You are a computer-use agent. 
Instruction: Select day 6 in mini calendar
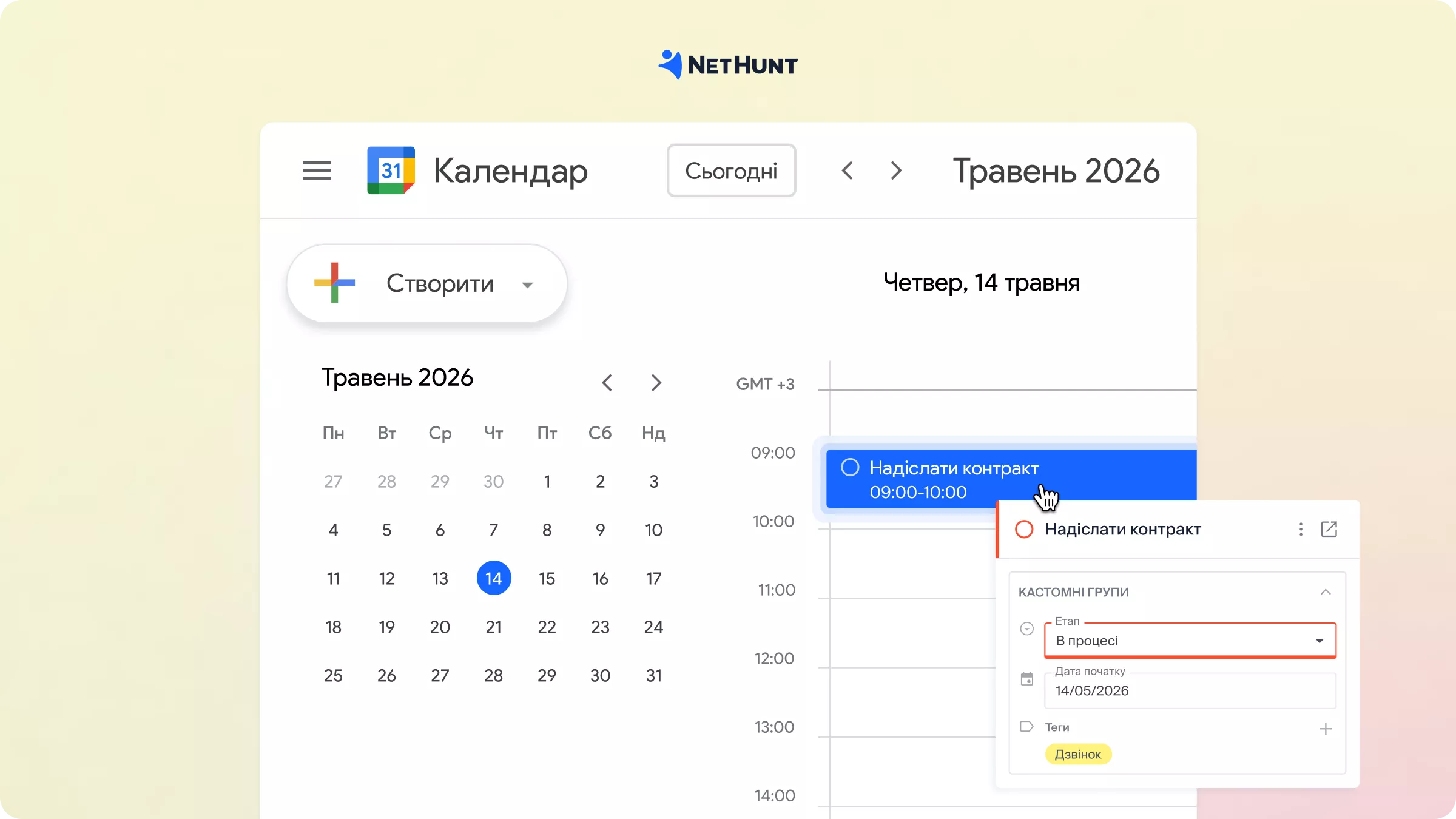[x=440, y=530]
